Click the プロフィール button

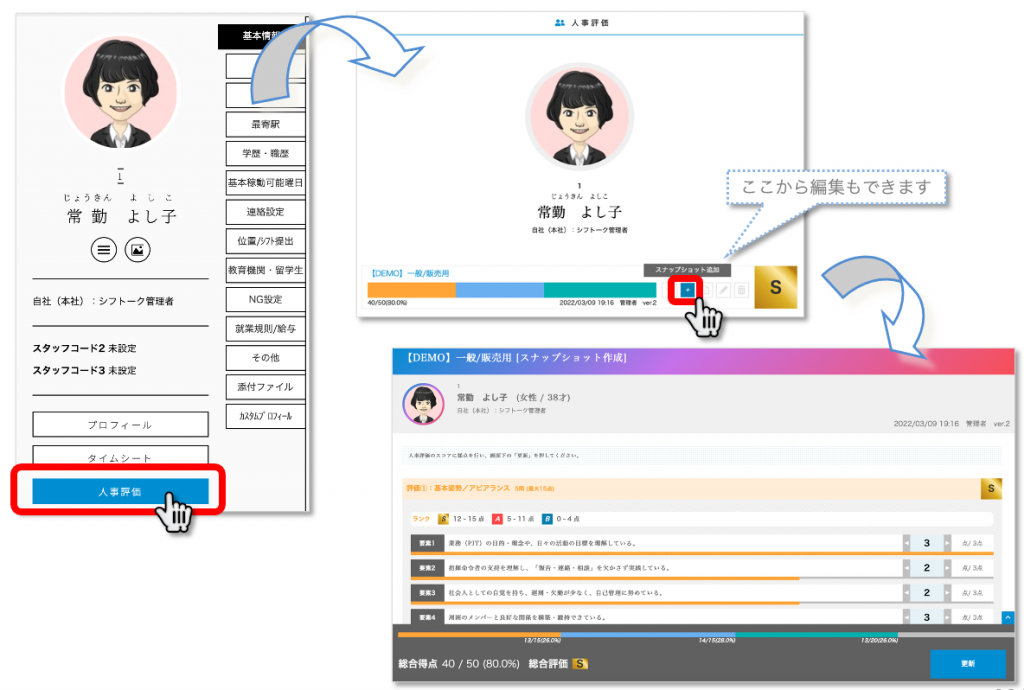tap(120, 425)
